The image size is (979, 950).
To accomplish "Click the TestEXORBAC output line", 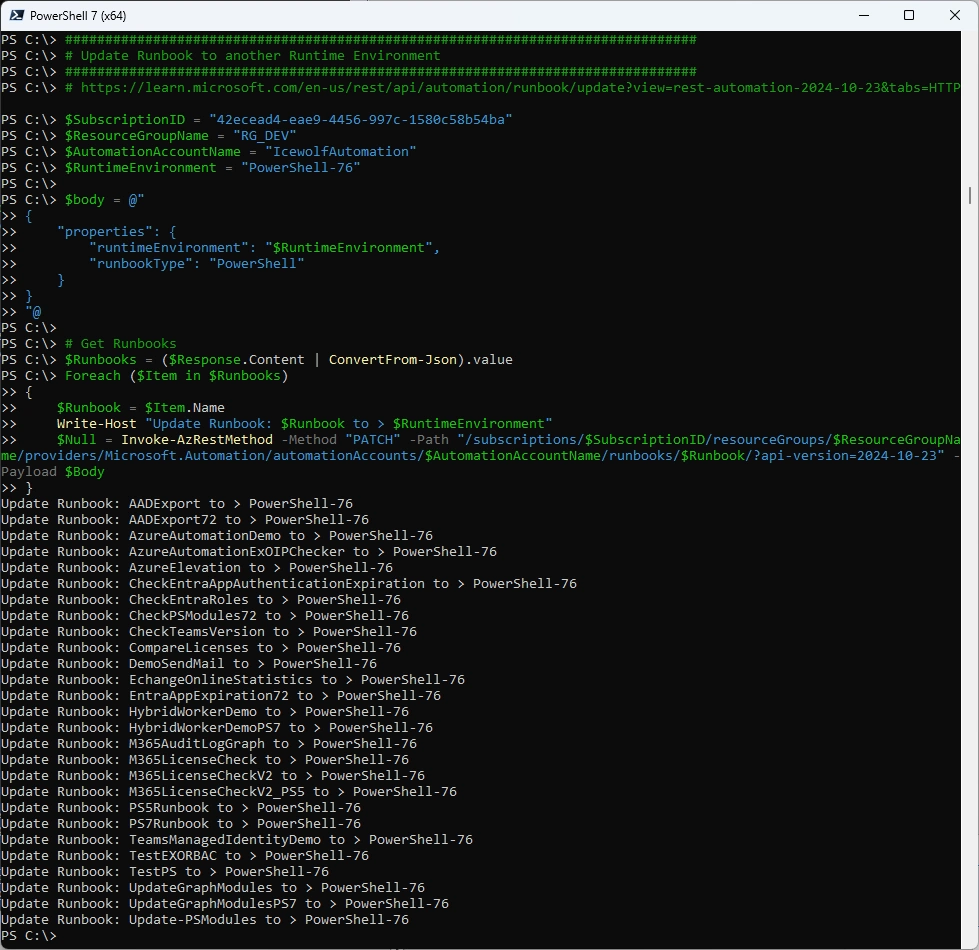I will tap(185, 856).
